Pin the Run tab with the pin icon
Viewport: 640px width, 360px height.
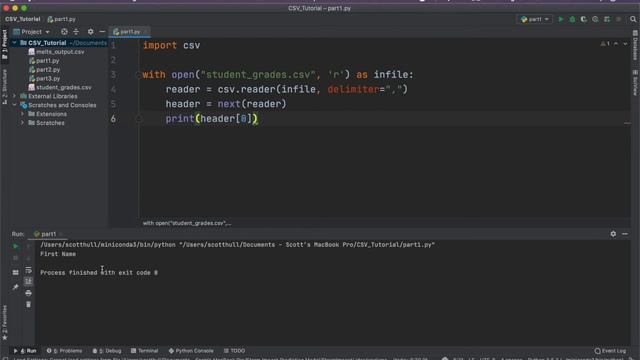(x=15, y=287)
